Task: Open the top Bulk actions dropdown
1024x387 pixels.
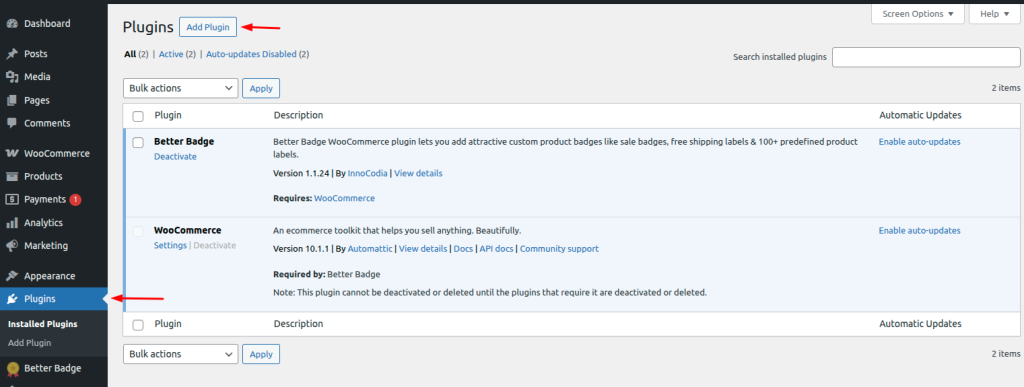Action: click(x=180, y=88)
